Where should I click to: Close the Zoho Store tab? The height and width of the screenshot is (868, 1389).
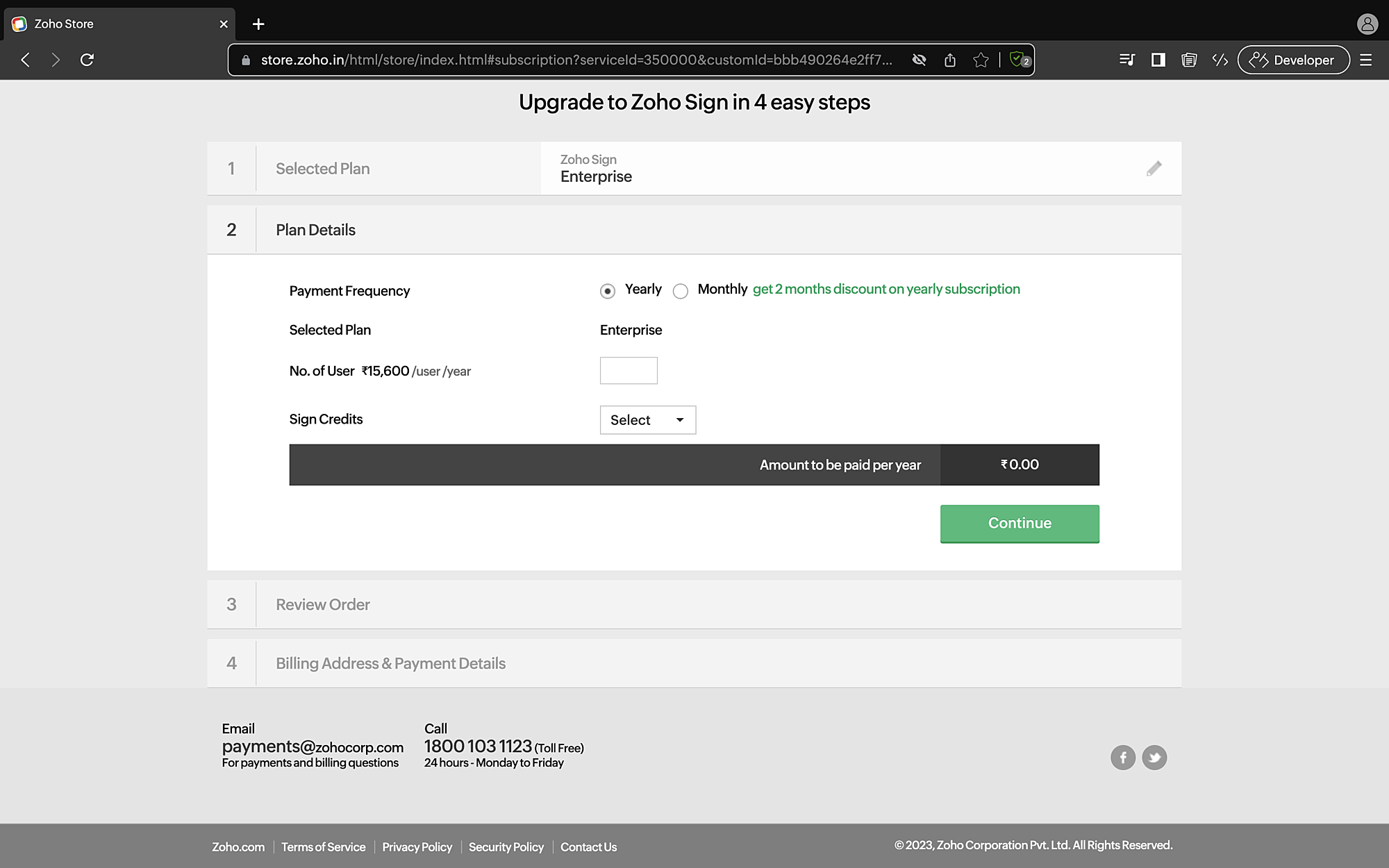(224, 24)
